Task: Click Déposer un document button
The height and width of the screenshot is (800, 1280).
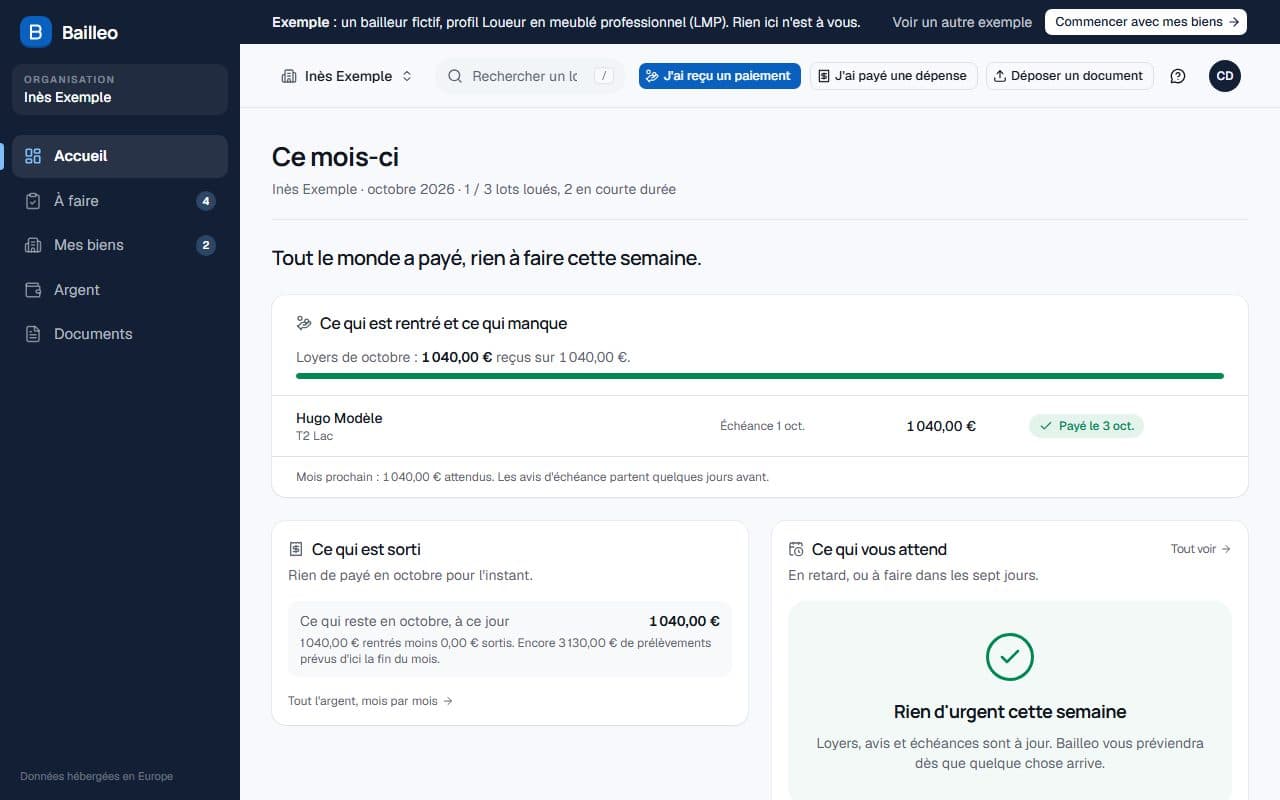Action: [1070, 76]
